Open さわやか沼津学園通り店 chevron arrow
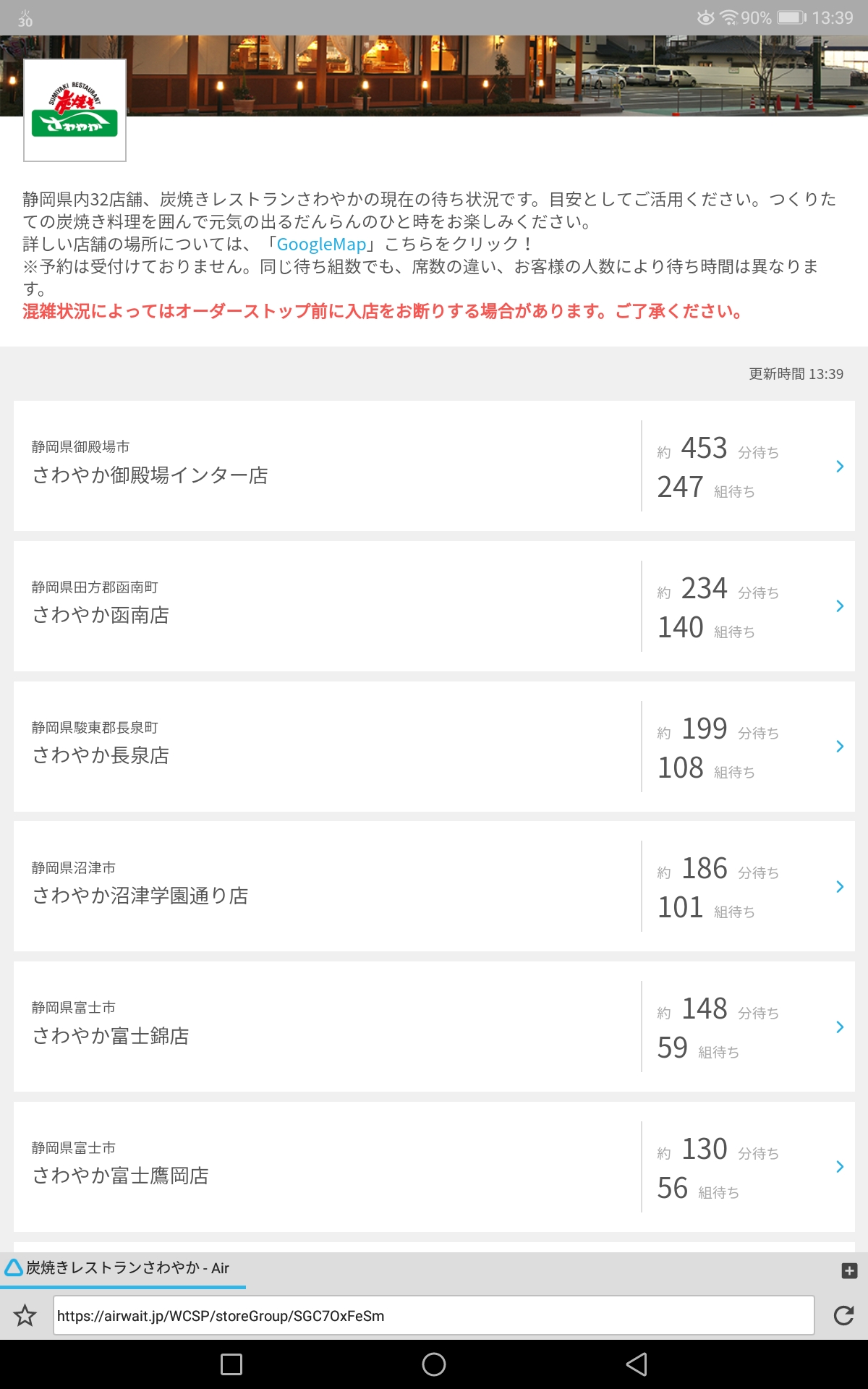Image resolution: width=868 pixels, height=1389 pixels. tap(840, 887)
